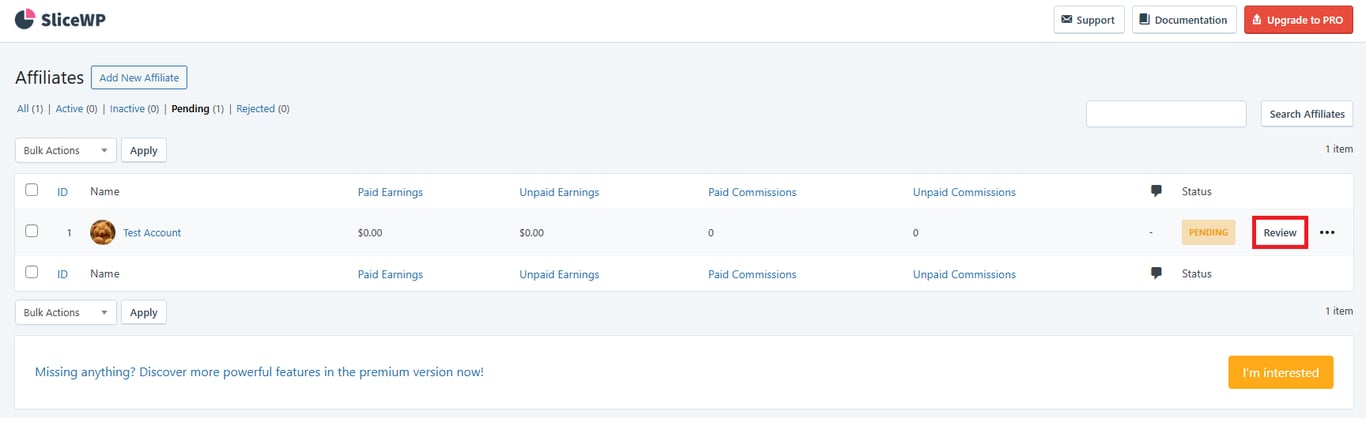The image size is (1366, 426).
Task: Click the I'm interested button
Action: (x=1280, y=372)
